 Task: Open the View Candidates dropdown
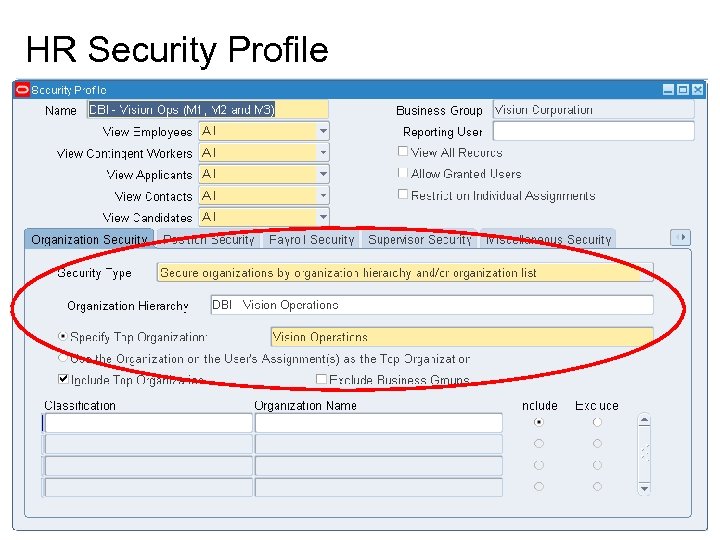[323, 217]
